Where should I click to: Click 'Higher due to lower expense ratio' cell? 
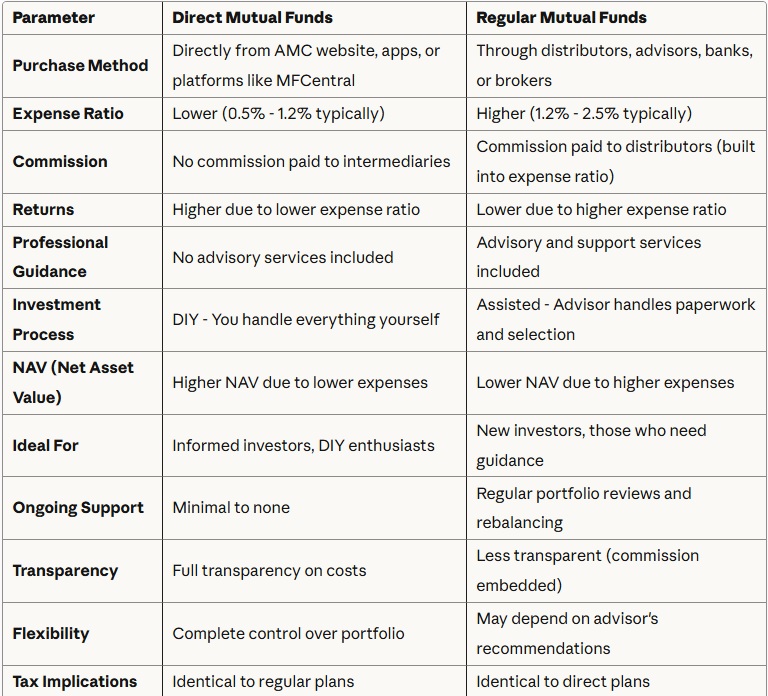296,209
